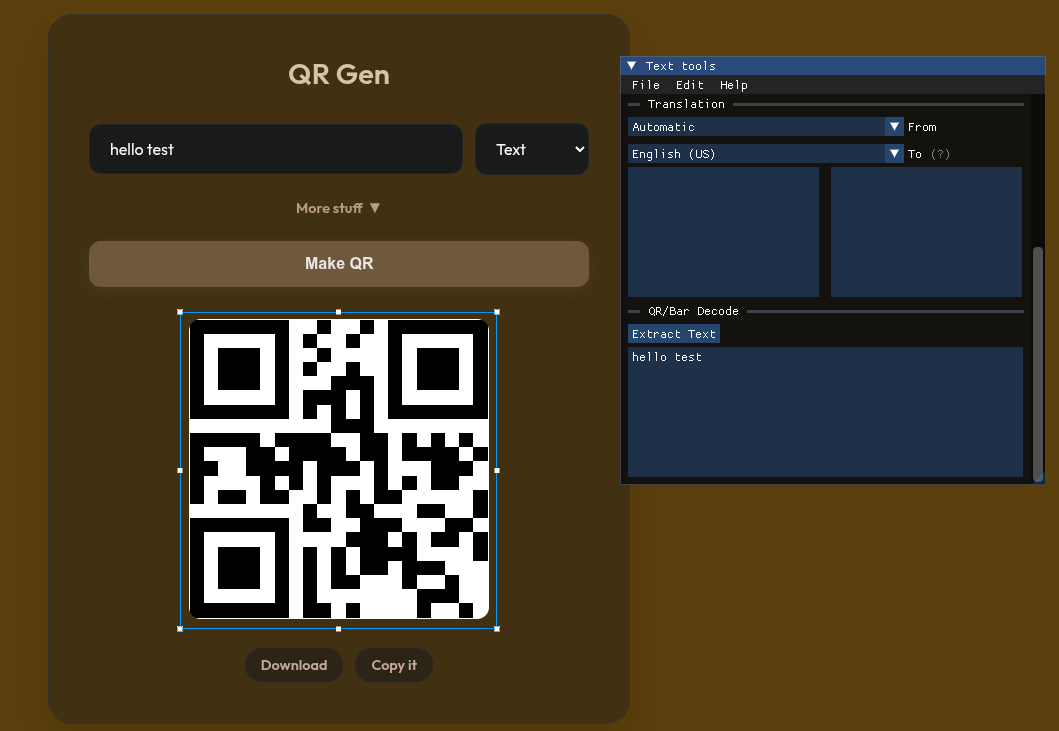The image size is (1059, 731).
Task: Click the generated QR code image
Action: (x=338, y=469)
